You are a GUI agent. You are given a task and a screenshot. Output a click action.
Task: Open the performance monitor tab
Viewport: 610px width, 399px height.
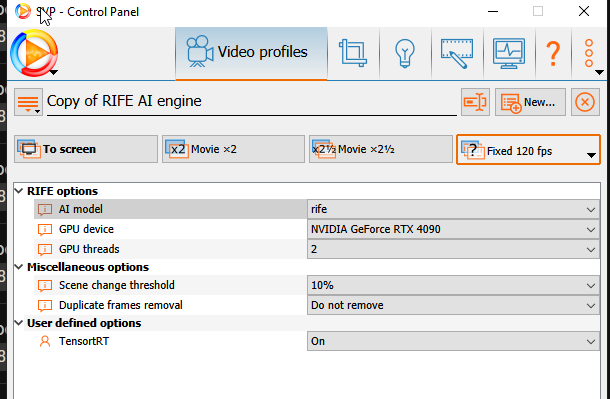click(509, 53)
